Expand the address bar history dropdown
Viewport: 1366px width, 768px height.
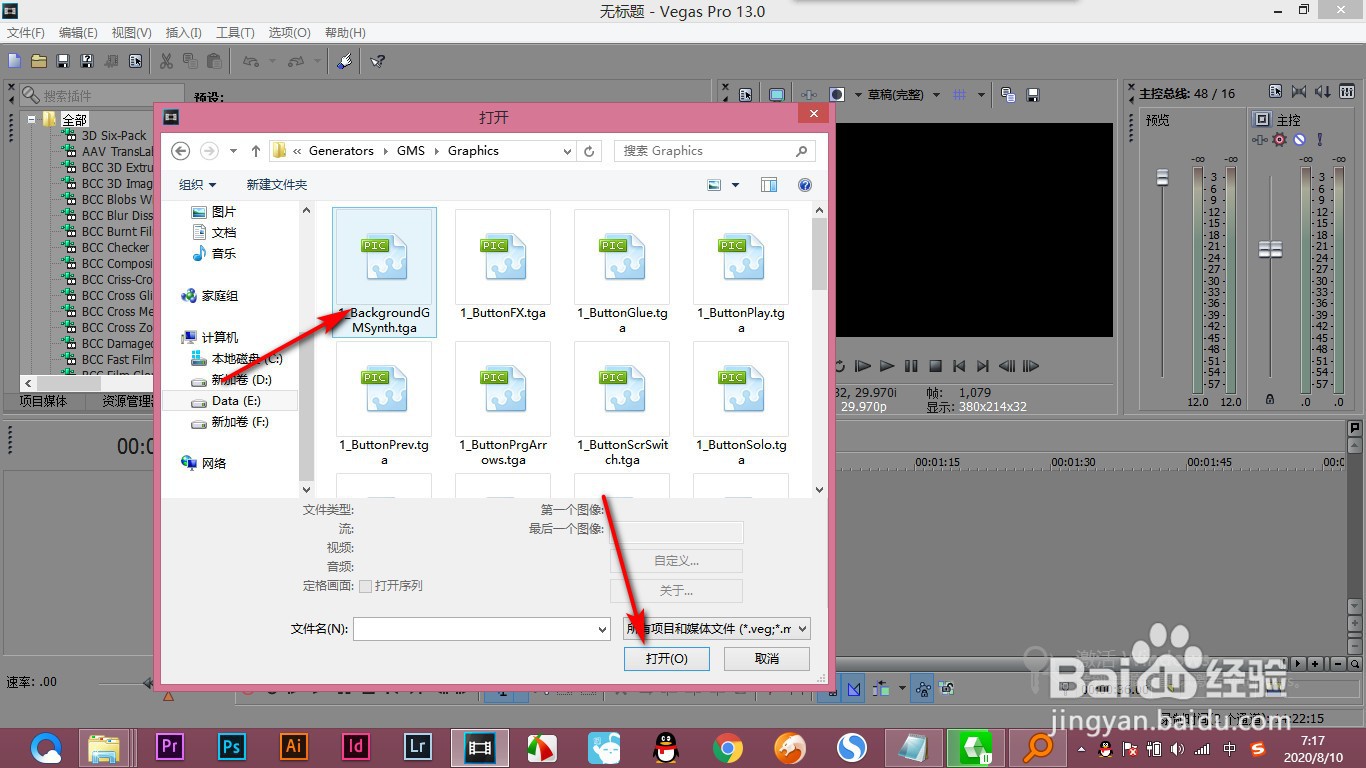point(567,151)
